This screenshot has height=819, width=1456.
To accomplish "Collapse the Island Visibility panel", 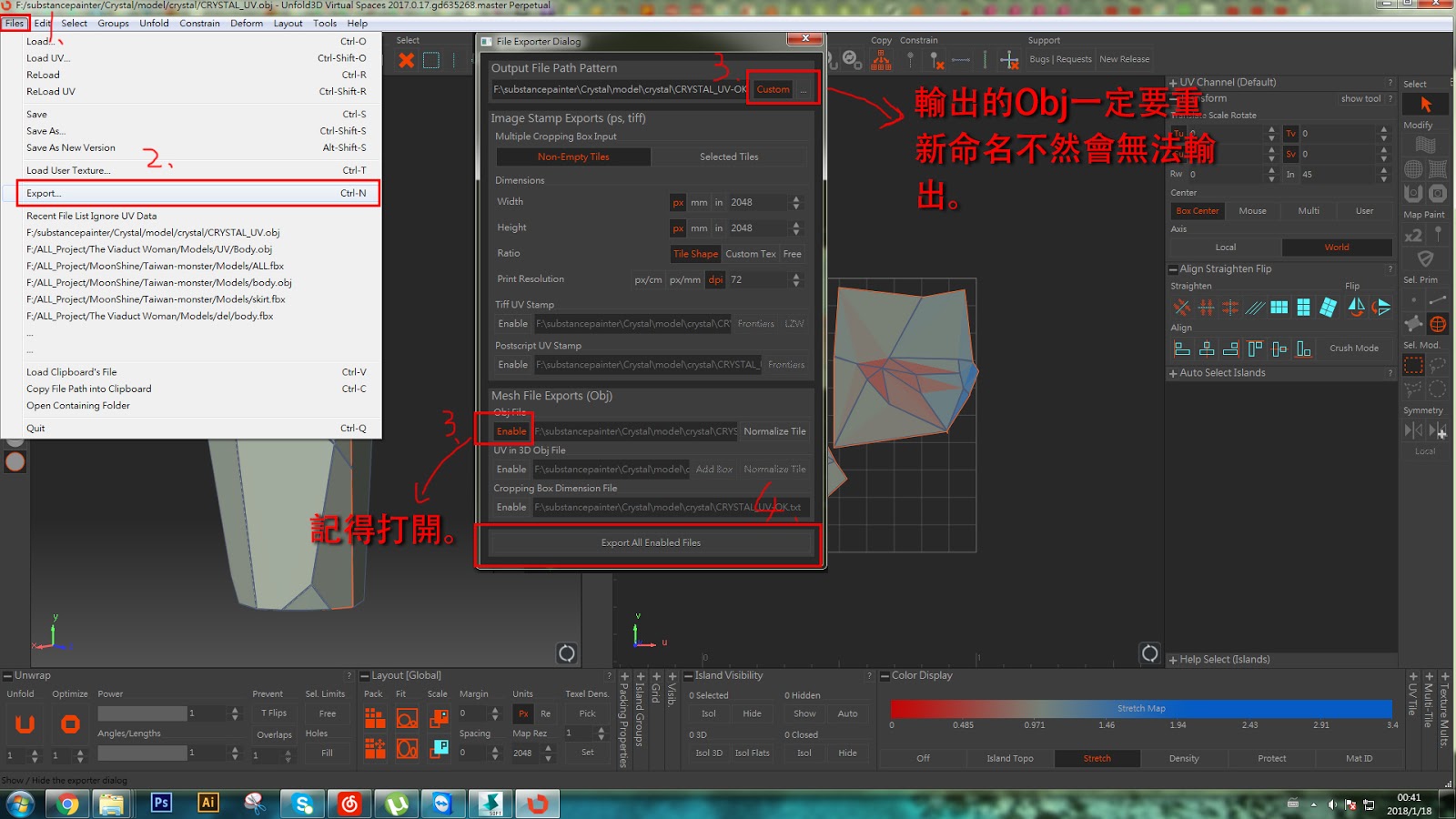I will click(x=689, y=676).
